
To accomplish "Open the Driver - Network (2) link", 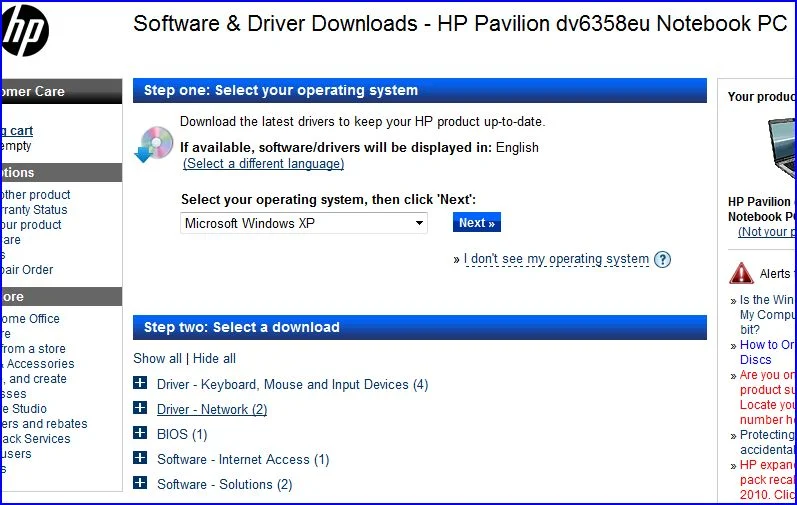I will pyautogui.click(x=212, y=409).
